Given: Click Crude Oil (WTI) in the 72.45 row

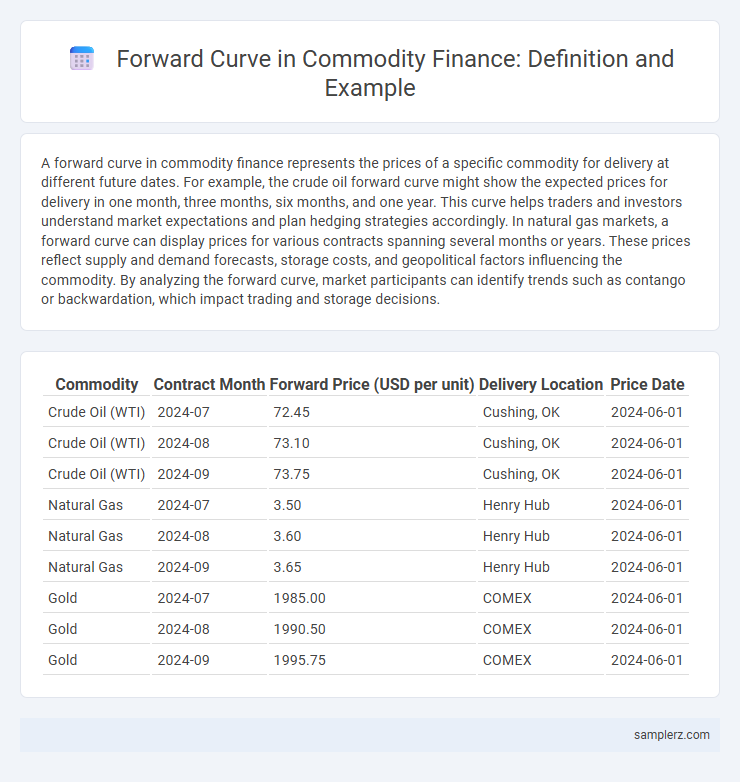Looking at the screenshot, I should click(x=96, y=412).
